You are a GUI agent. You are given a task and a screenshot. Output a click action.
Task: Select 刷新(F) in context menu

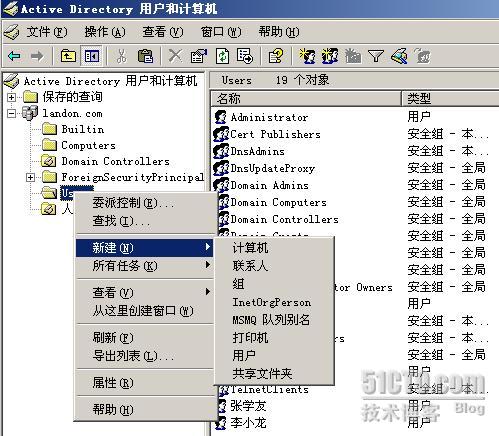145,338
